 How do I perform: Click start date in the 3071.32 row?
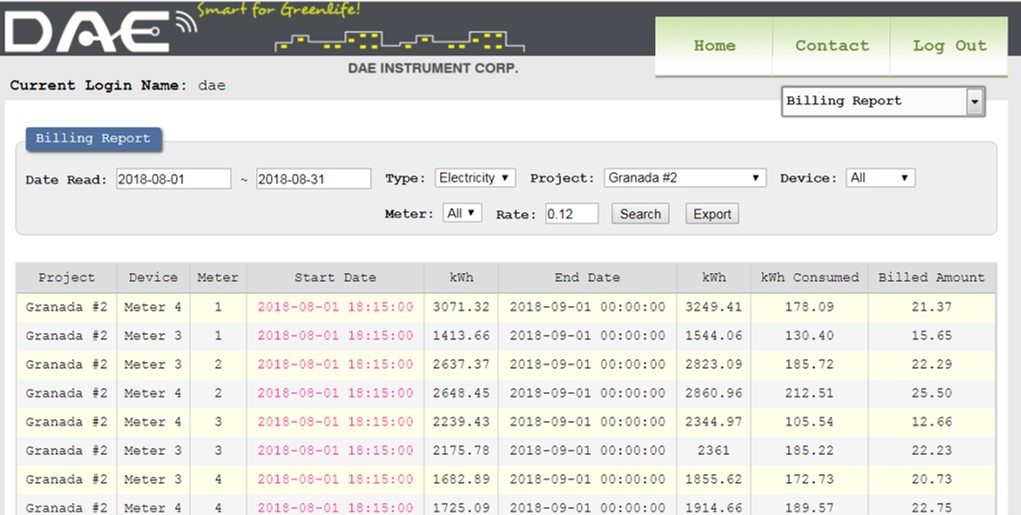(335, 307)
